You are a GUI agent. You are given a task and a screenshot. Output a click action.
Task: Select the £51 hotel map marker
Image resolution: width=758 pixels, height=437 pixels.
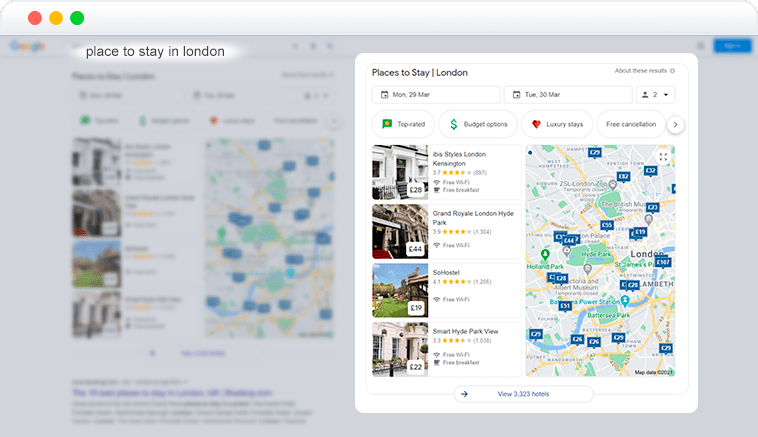565,306
